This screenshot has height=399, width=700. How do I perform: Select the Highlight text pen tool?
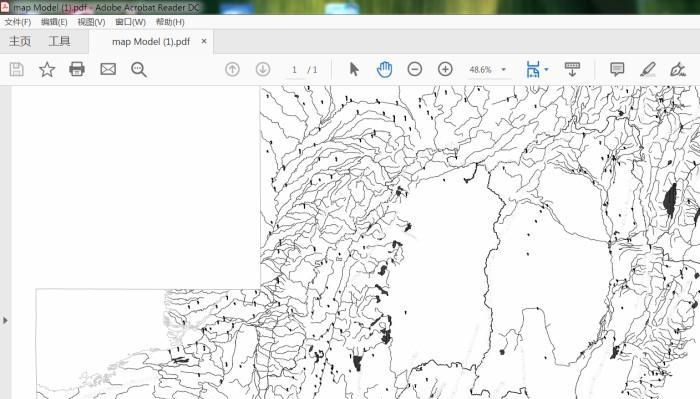tap(647, 69)
